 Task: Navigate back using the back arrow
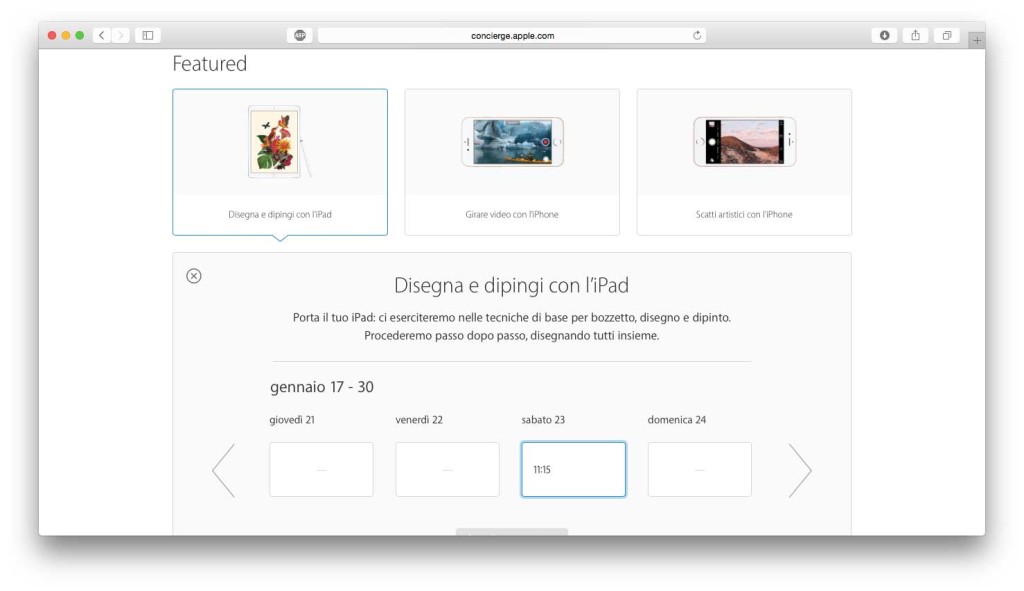click(x=100, y=34)
